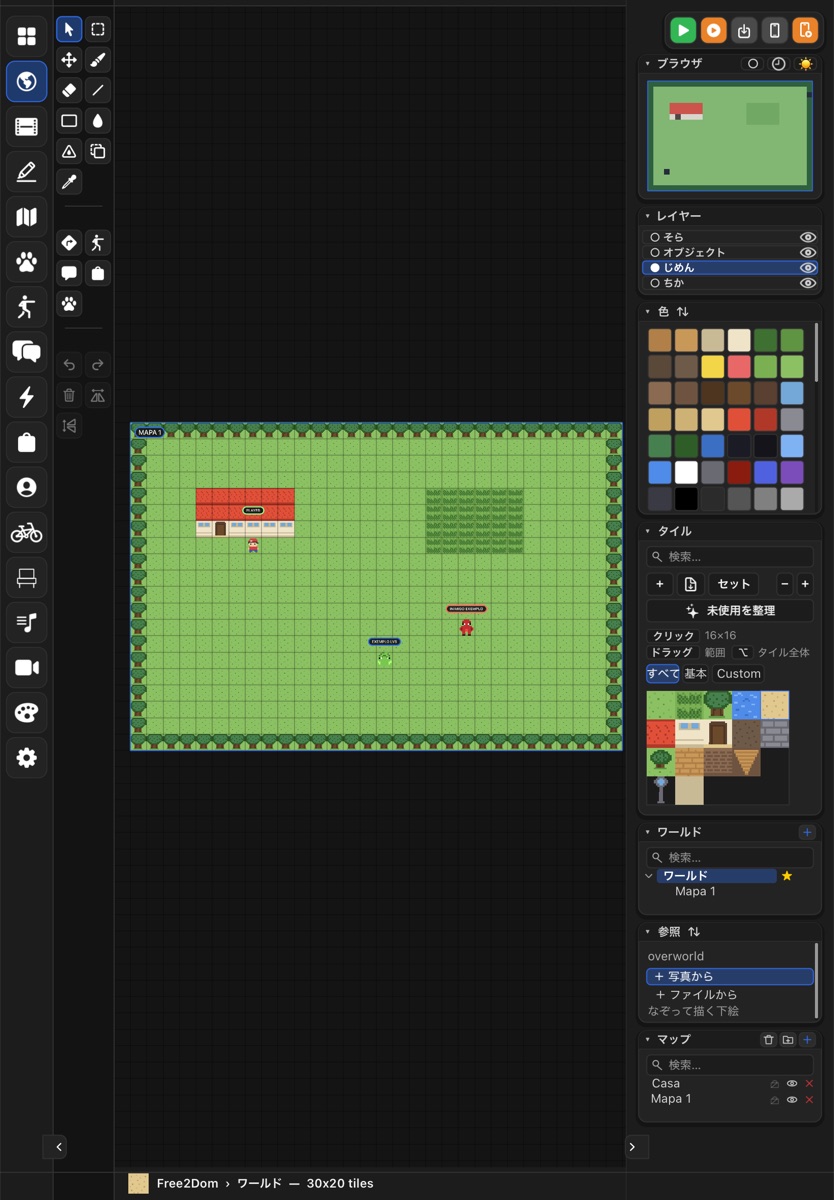
Task: Switch to the Custom tile tab
Action: (x=739, y=674)
